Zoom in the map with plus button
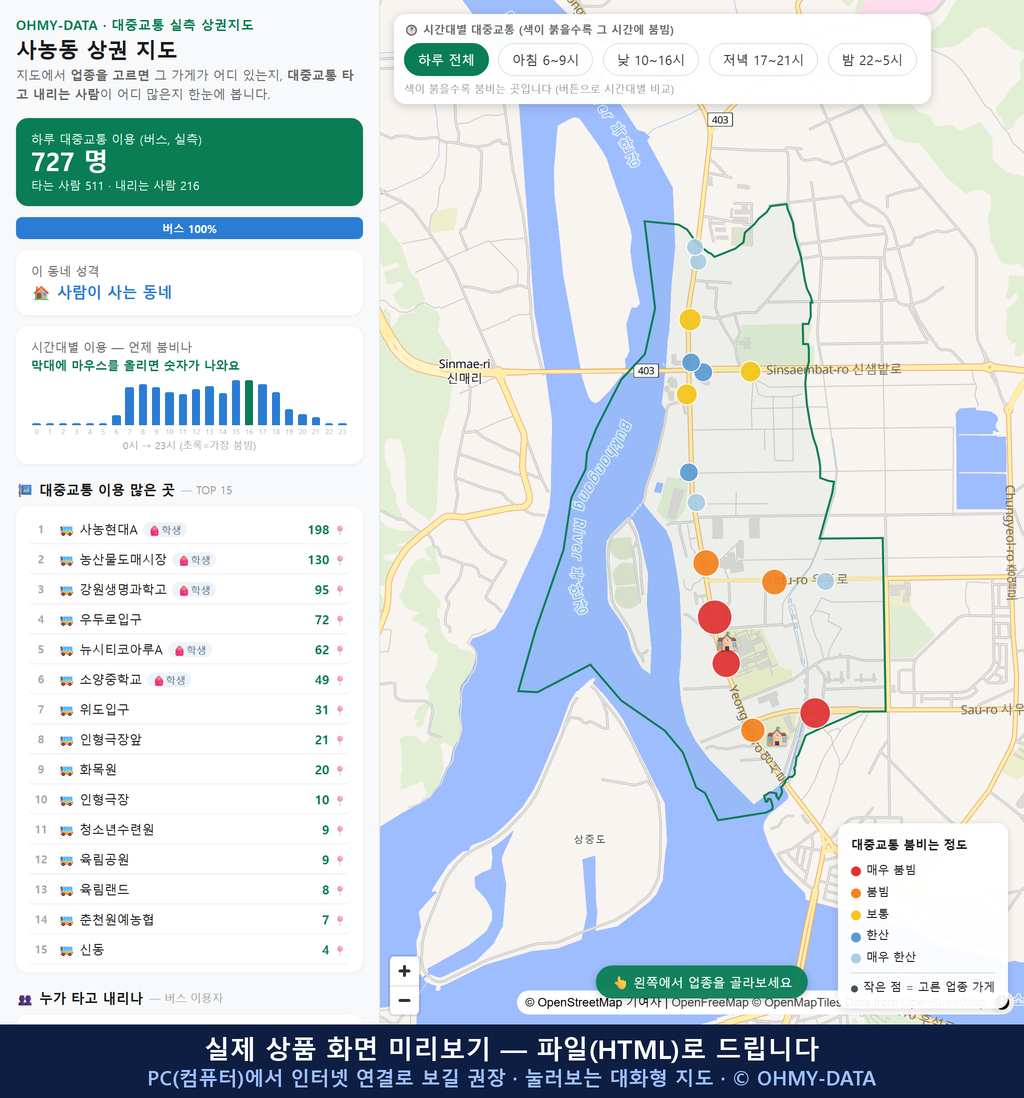Screen dimensions: 1024x1098 [404, 971]
